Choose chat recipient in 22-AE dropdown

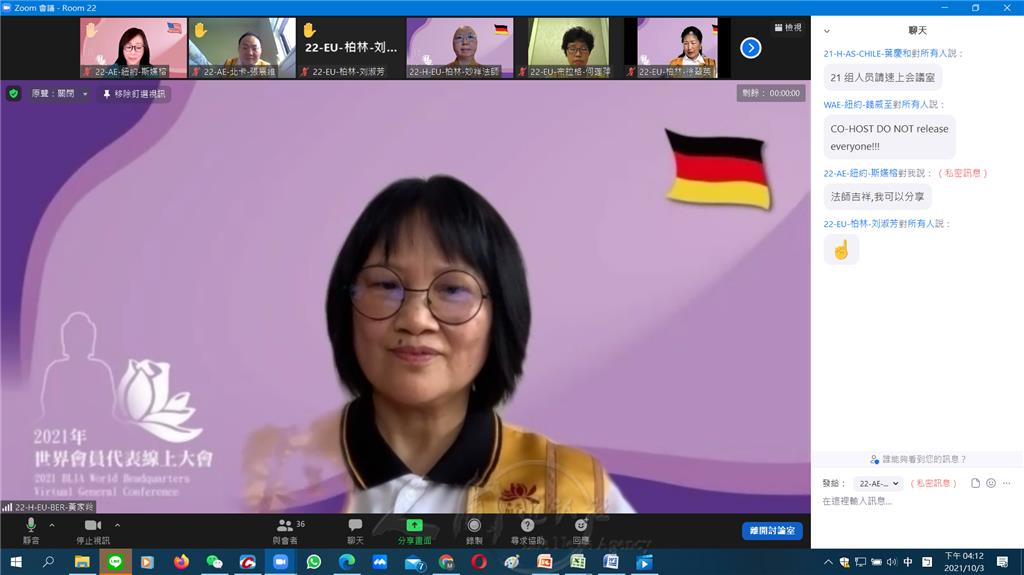(x=878, y=484)
